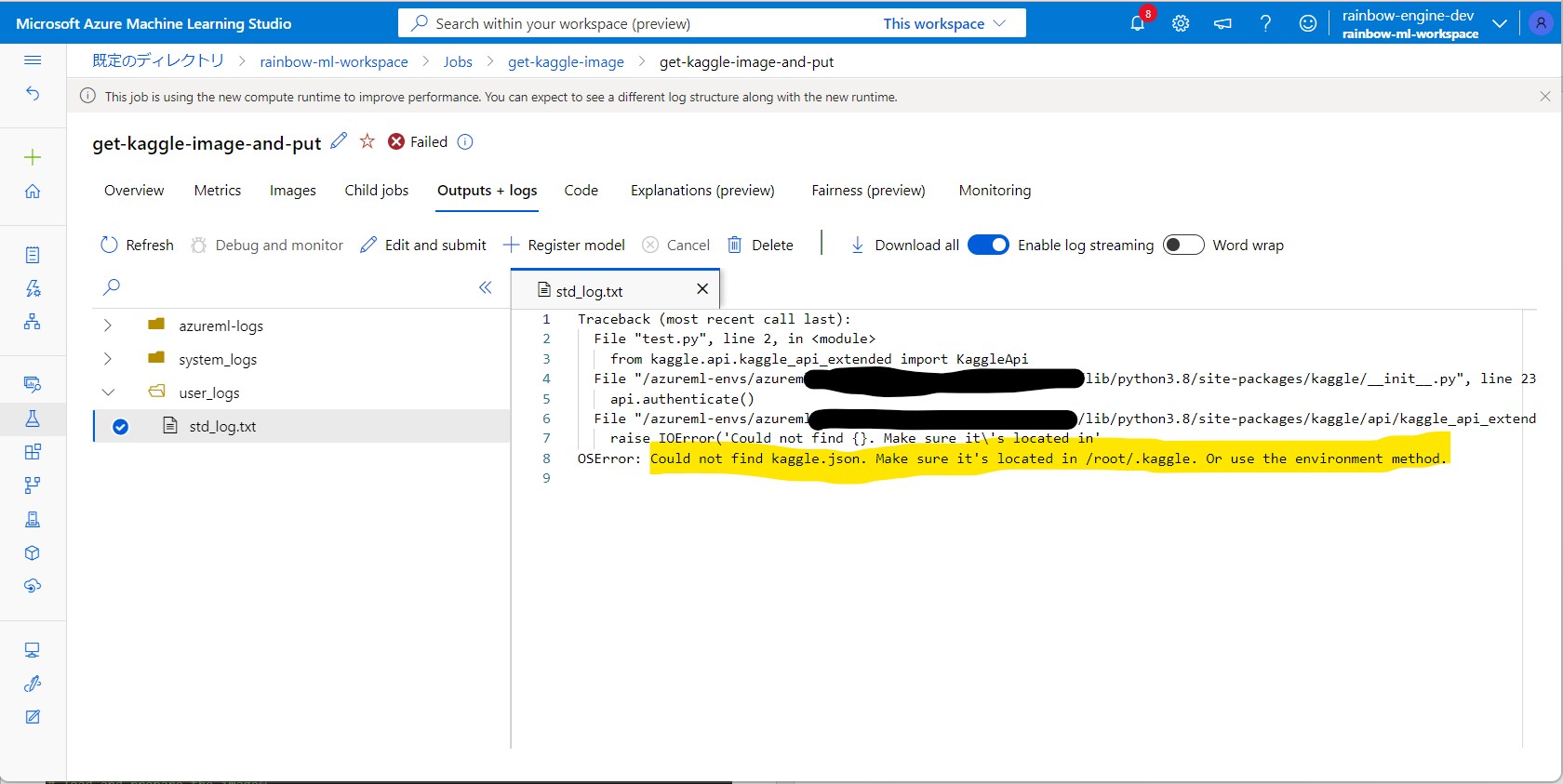Viewport: 1563px width, 784px height.
Task: Click the Delete button
Action: [x=760, y=245]
